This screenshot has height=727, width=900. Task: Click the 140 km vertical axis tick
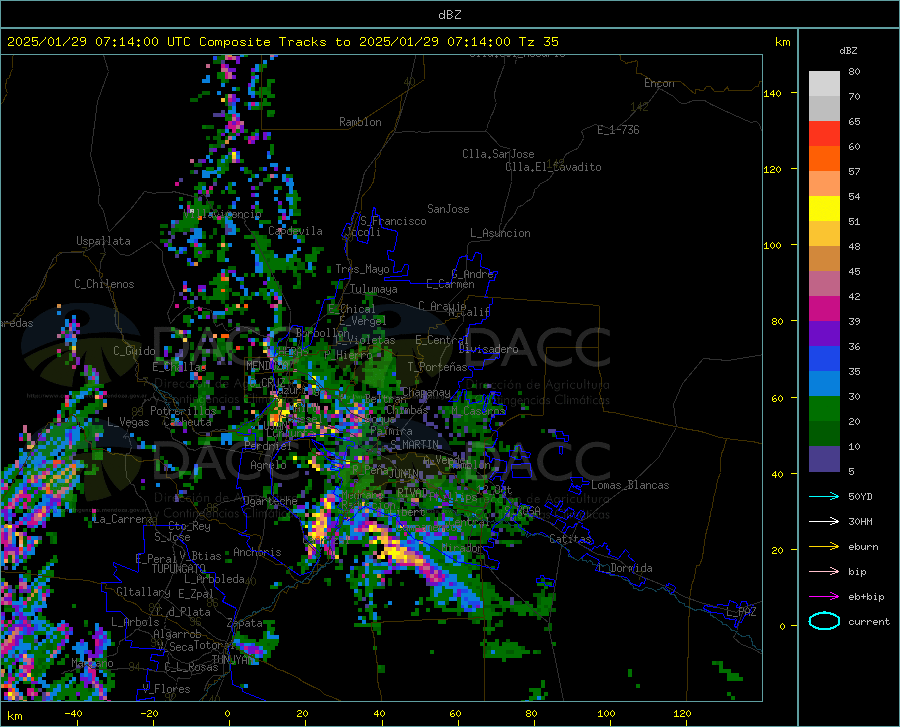[x=772, y=93]
